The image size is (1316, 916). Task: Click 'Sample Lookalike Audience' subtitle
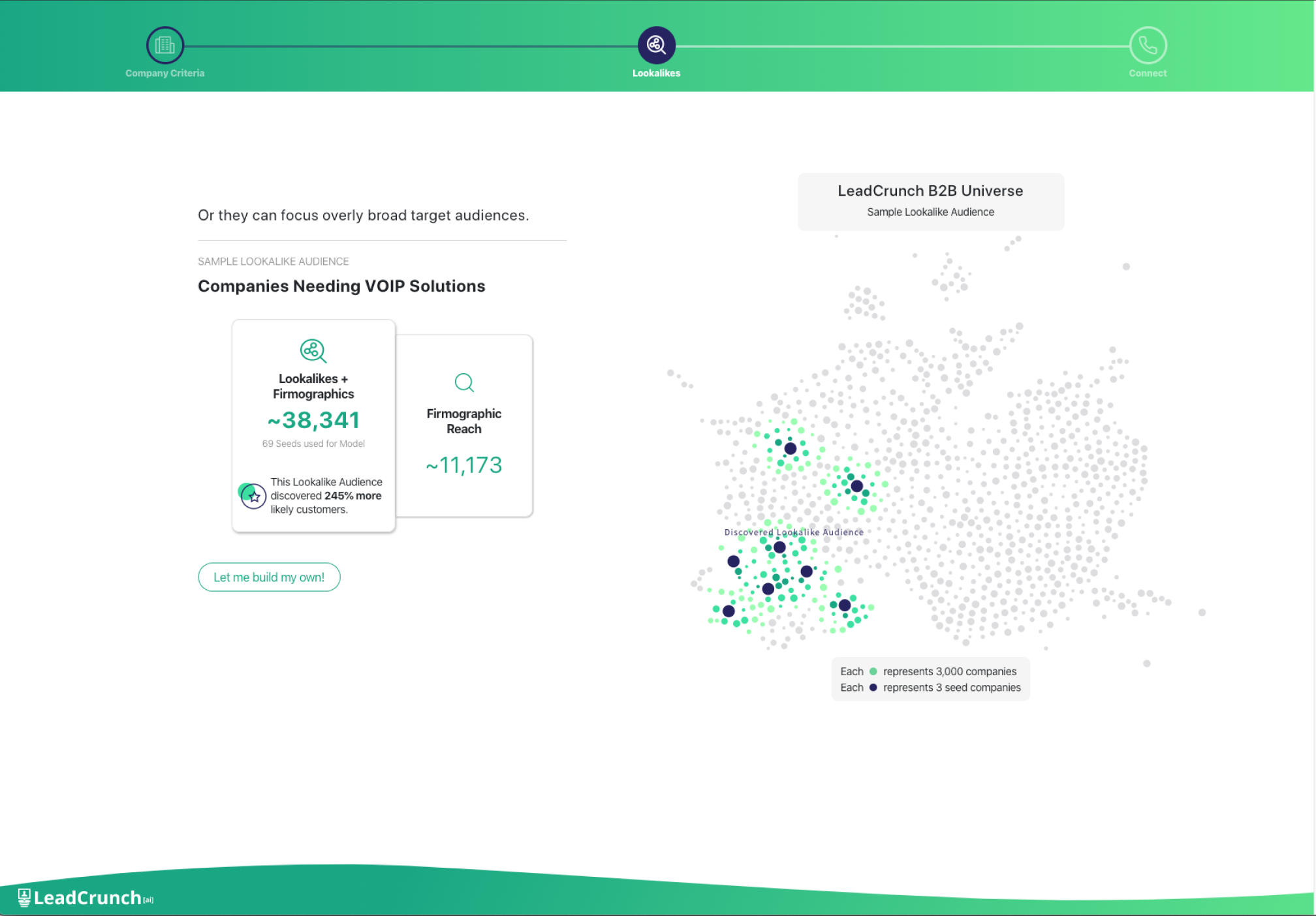(x=930, y=212)
